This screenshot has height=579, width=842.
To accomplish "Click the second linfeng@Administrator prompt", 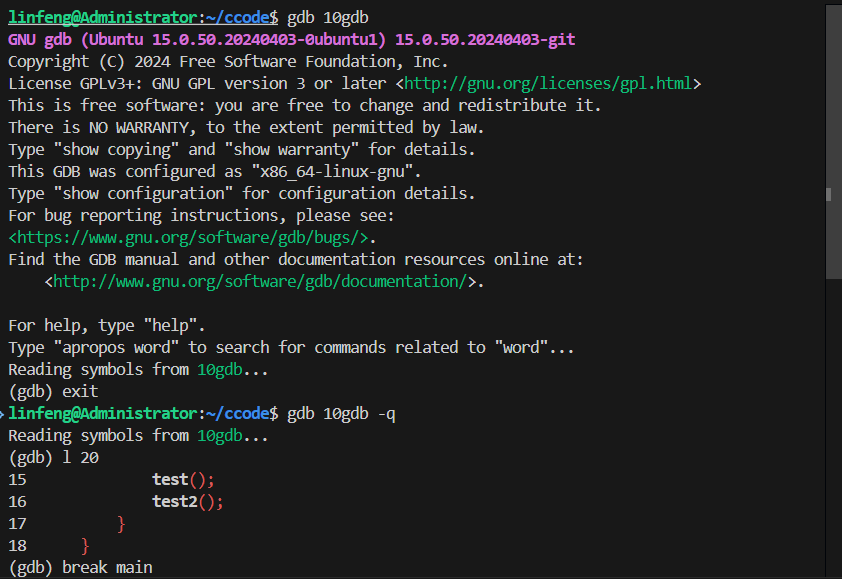I will 103,414.
